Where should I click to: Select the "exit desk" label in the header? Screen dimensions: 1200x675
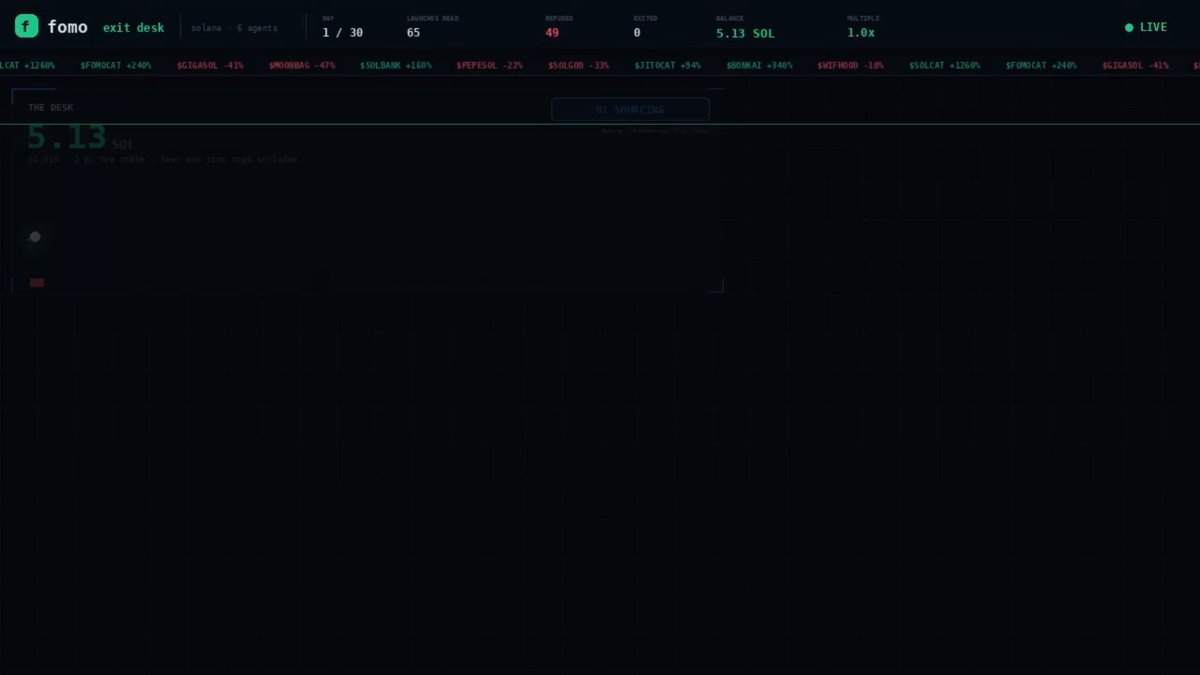click(x=133, y=28)
